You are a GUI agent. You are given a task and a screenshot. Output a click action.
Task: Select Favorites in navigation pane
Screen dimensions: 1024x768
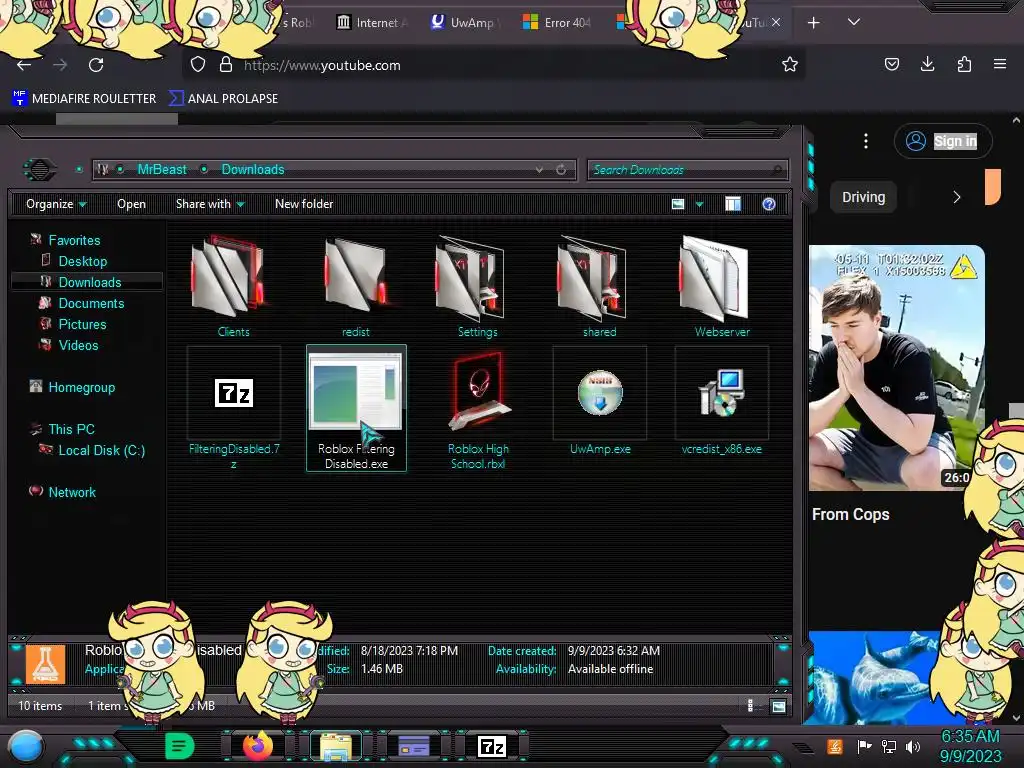click(74, 240)
